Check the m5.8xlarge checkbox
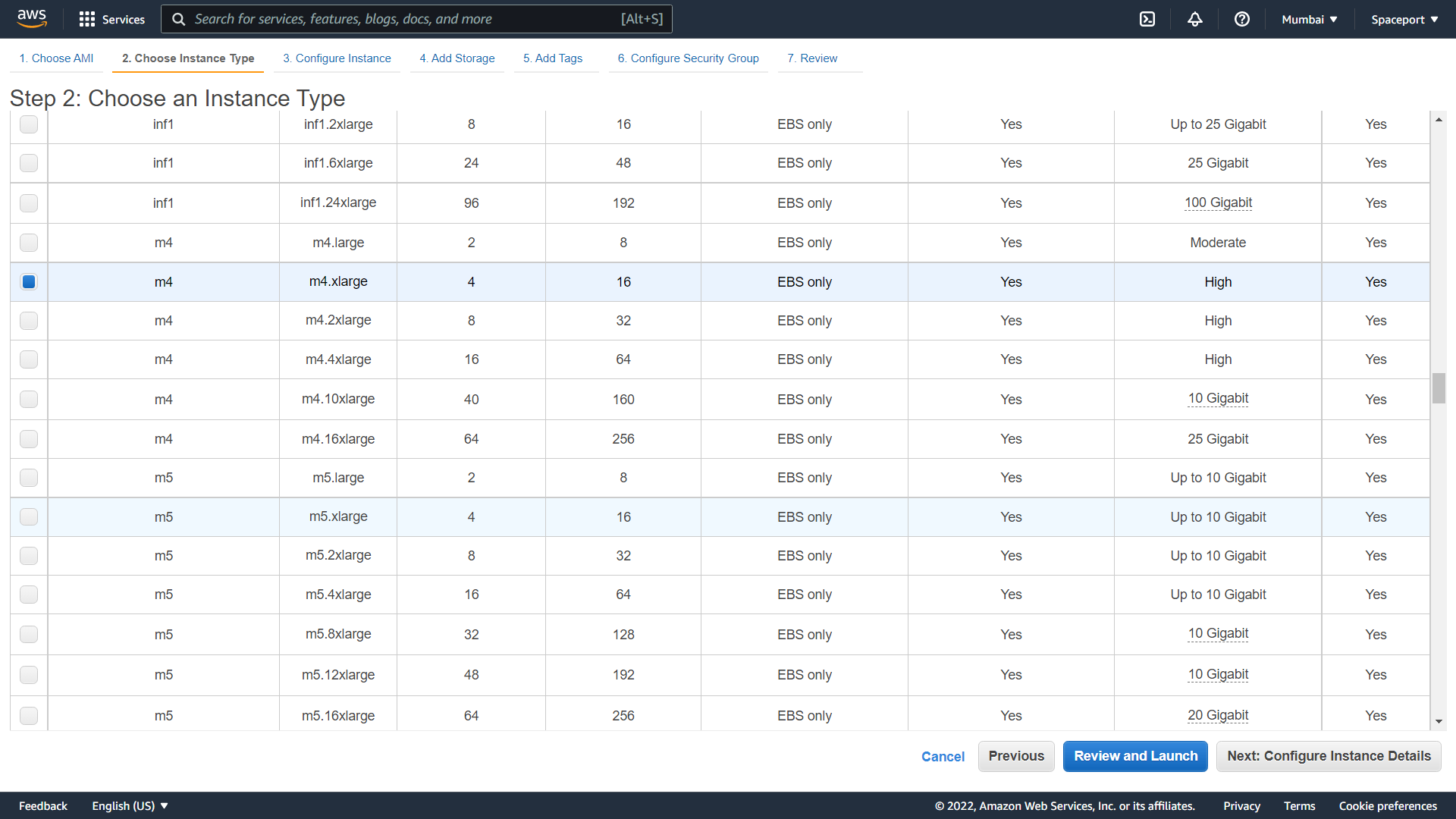 (29, 635)
